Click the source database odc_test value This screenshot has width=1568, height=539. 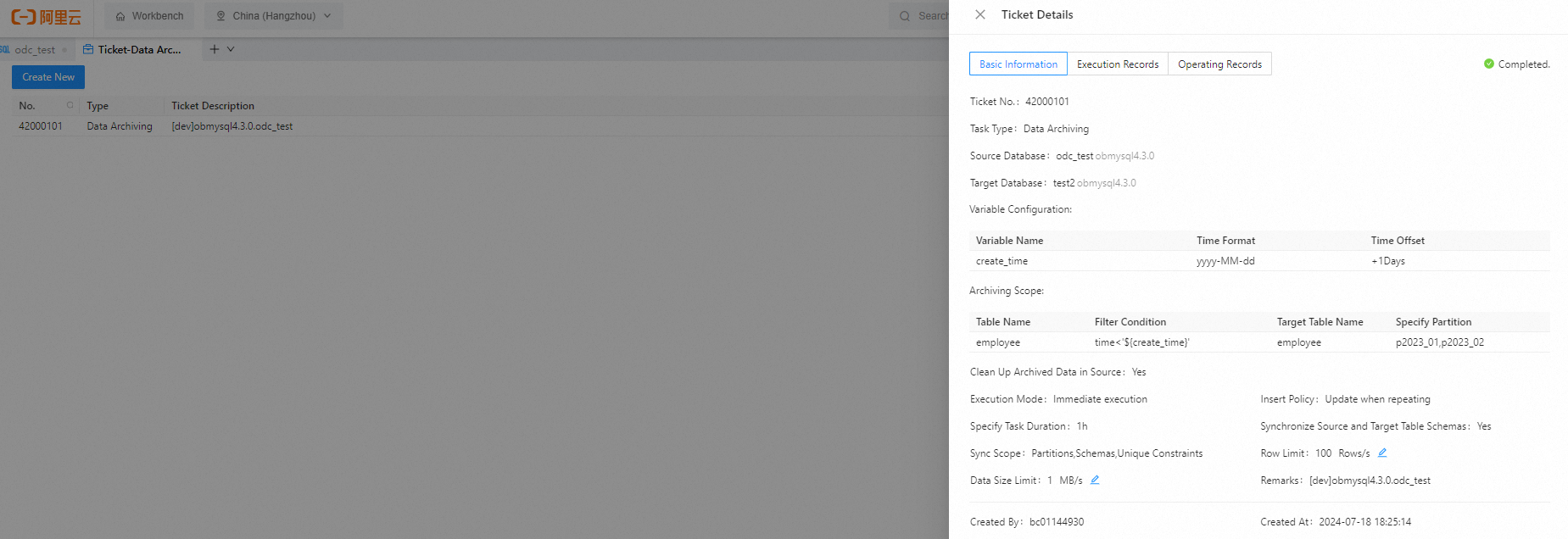[x=1074, y=156]
